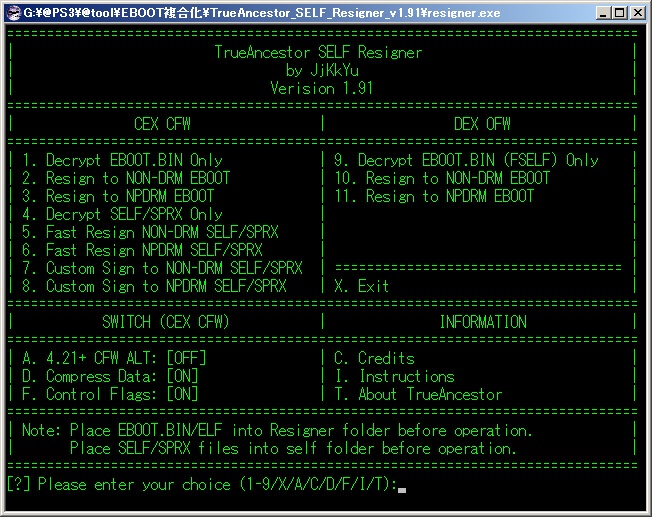The width and height of the screenshot is (652, 517).
Task: Select DEX option '11. Resign to NPDRM EBOOT'
Action: (434, 196)
